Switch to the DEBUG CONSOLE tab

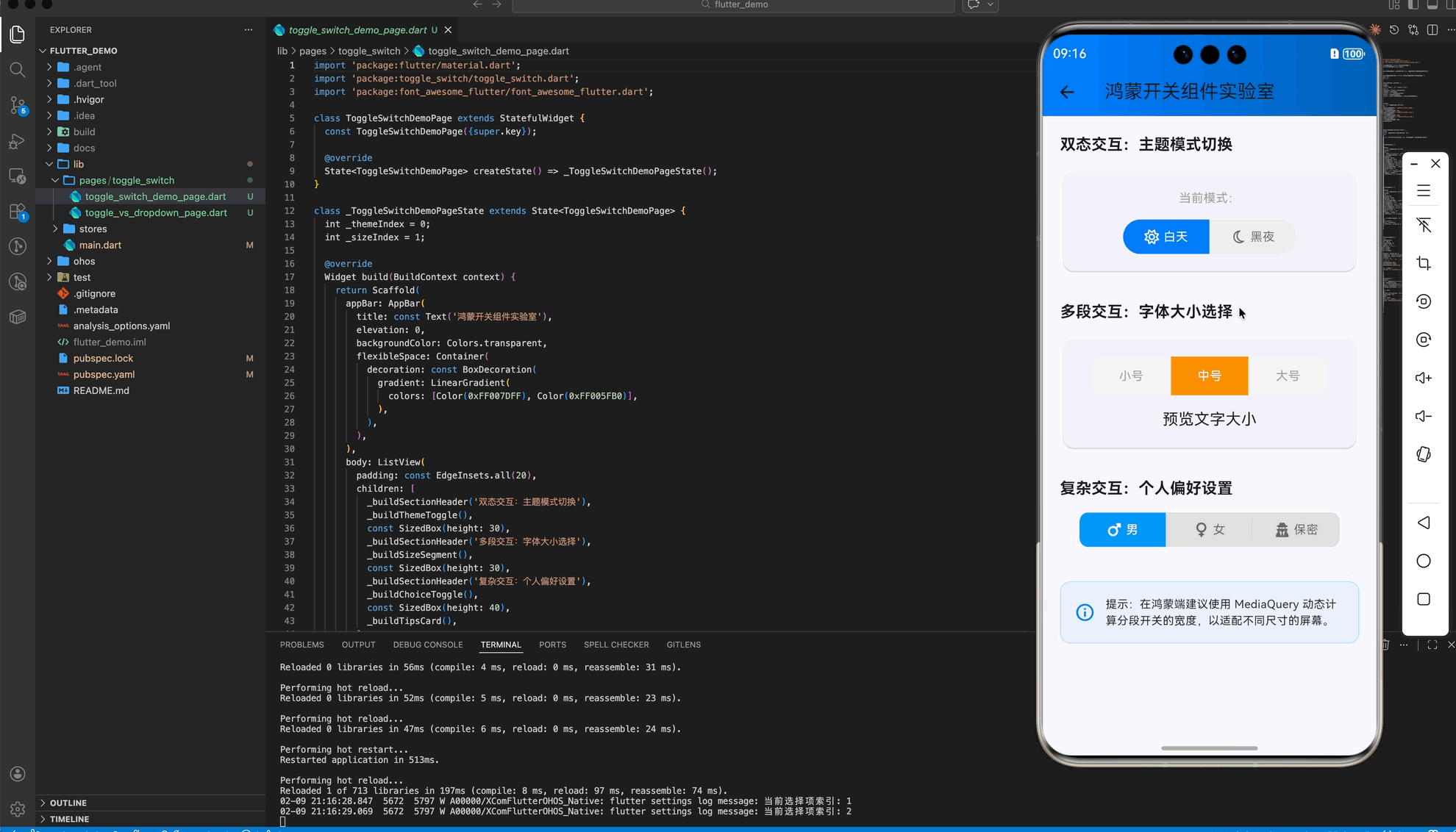coord(427,645)
